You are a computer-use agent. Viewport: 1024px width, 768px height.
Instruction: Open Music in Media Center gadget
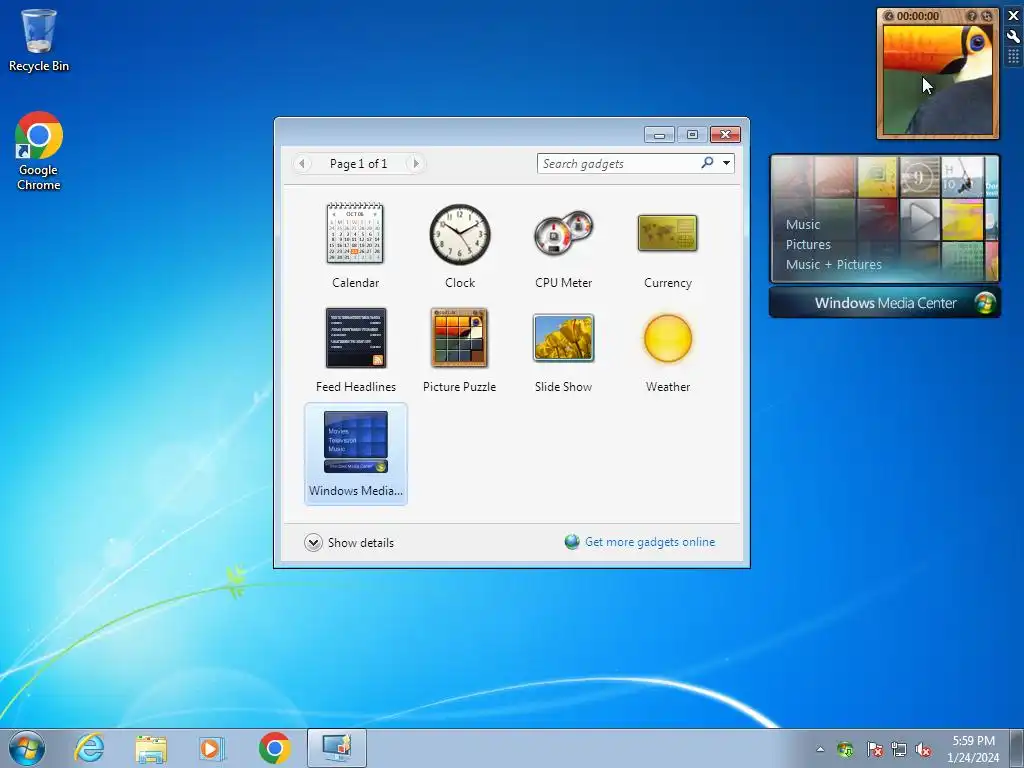coord(803,225)
